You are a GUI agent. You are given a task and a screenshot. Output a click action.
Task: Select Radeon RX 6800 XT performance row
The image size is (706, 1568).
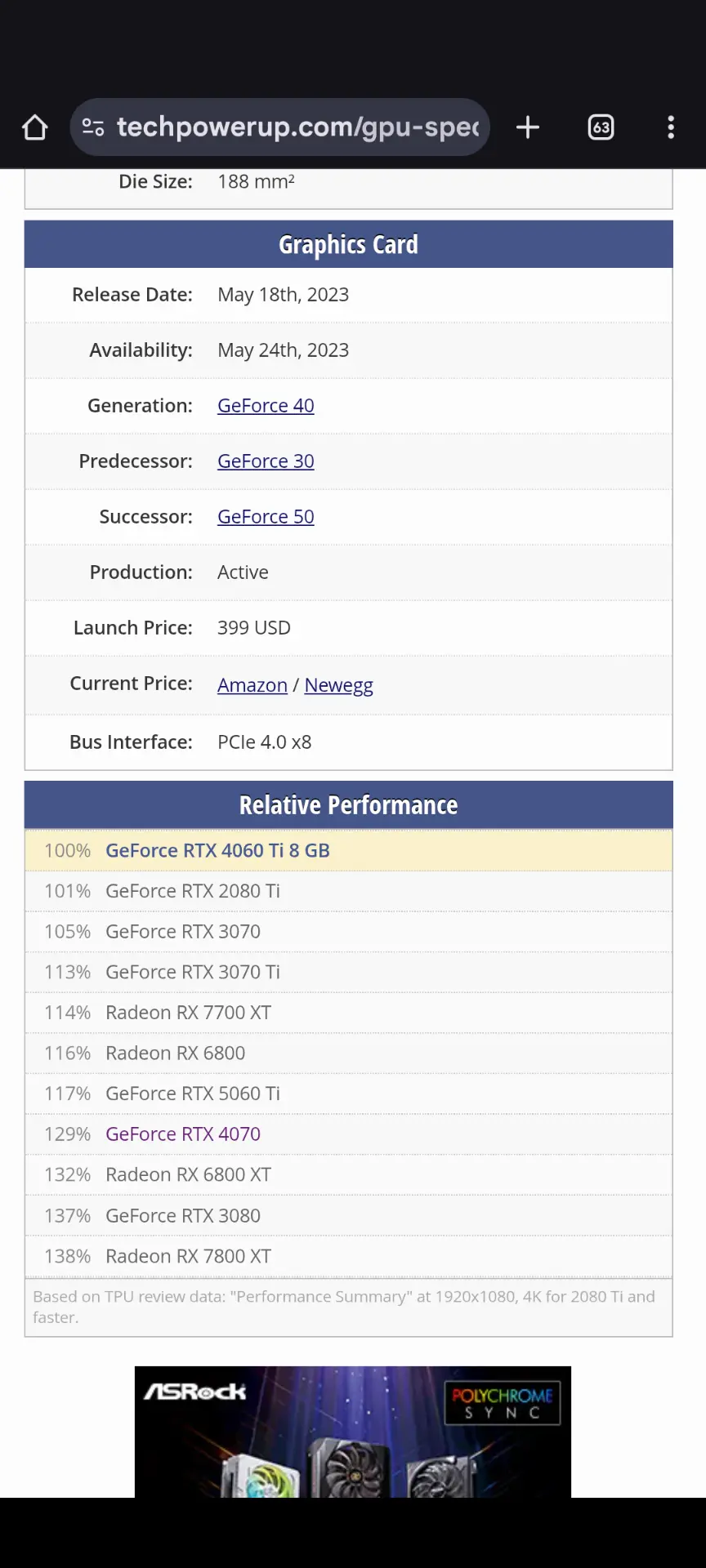click(349, 1175)
